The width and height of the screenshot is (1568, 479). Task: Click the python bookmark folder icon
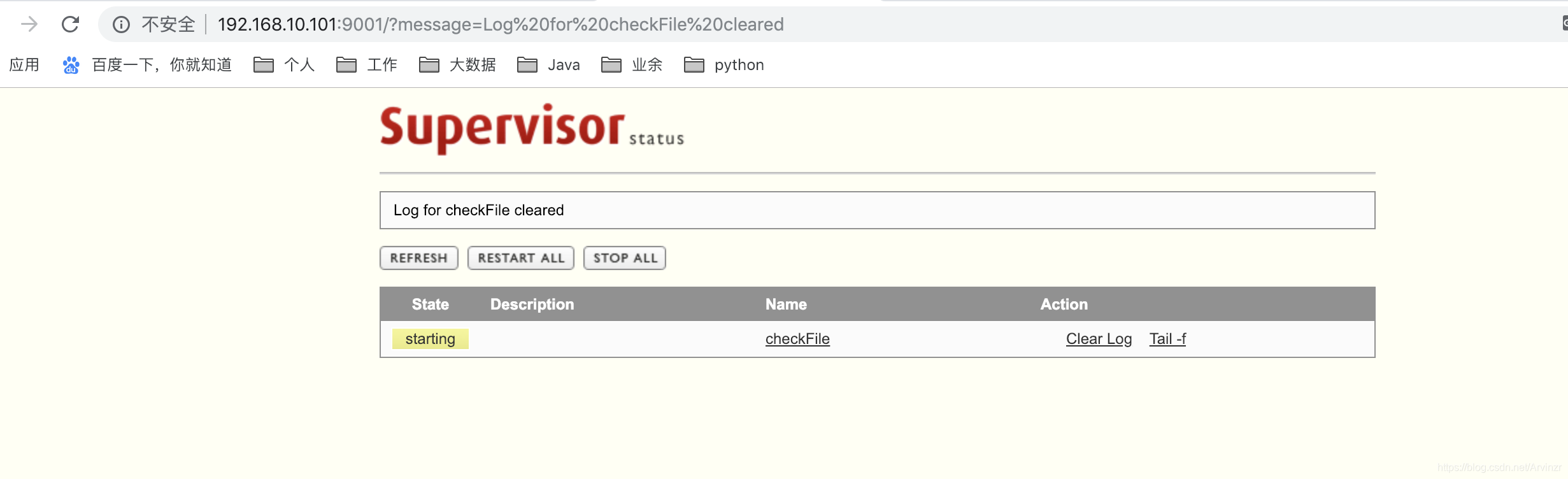pyautogui.click(x=694, y=65)
